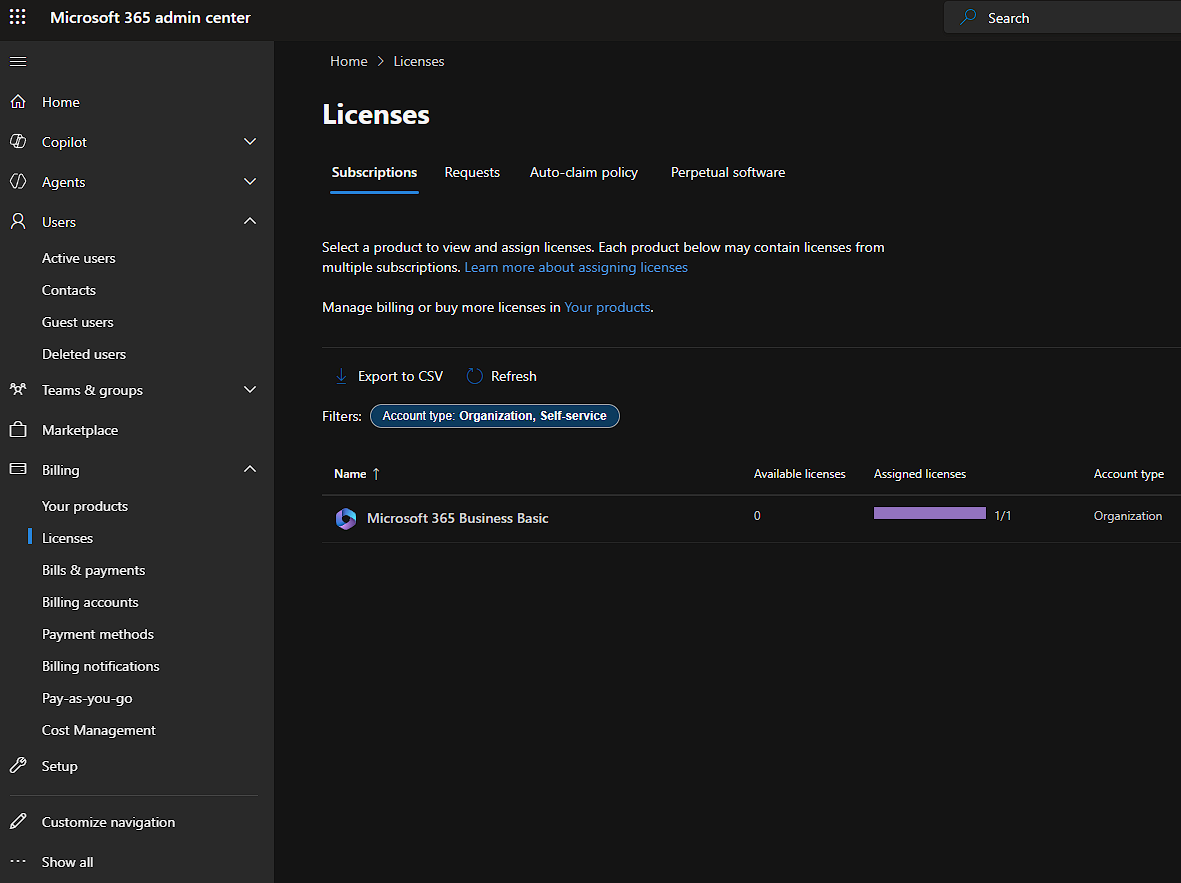Image resolution: width=1181 pixels, height=883 pixels.
Task: Select Licenses in Billing menu
Action: (x=68, y=538)
